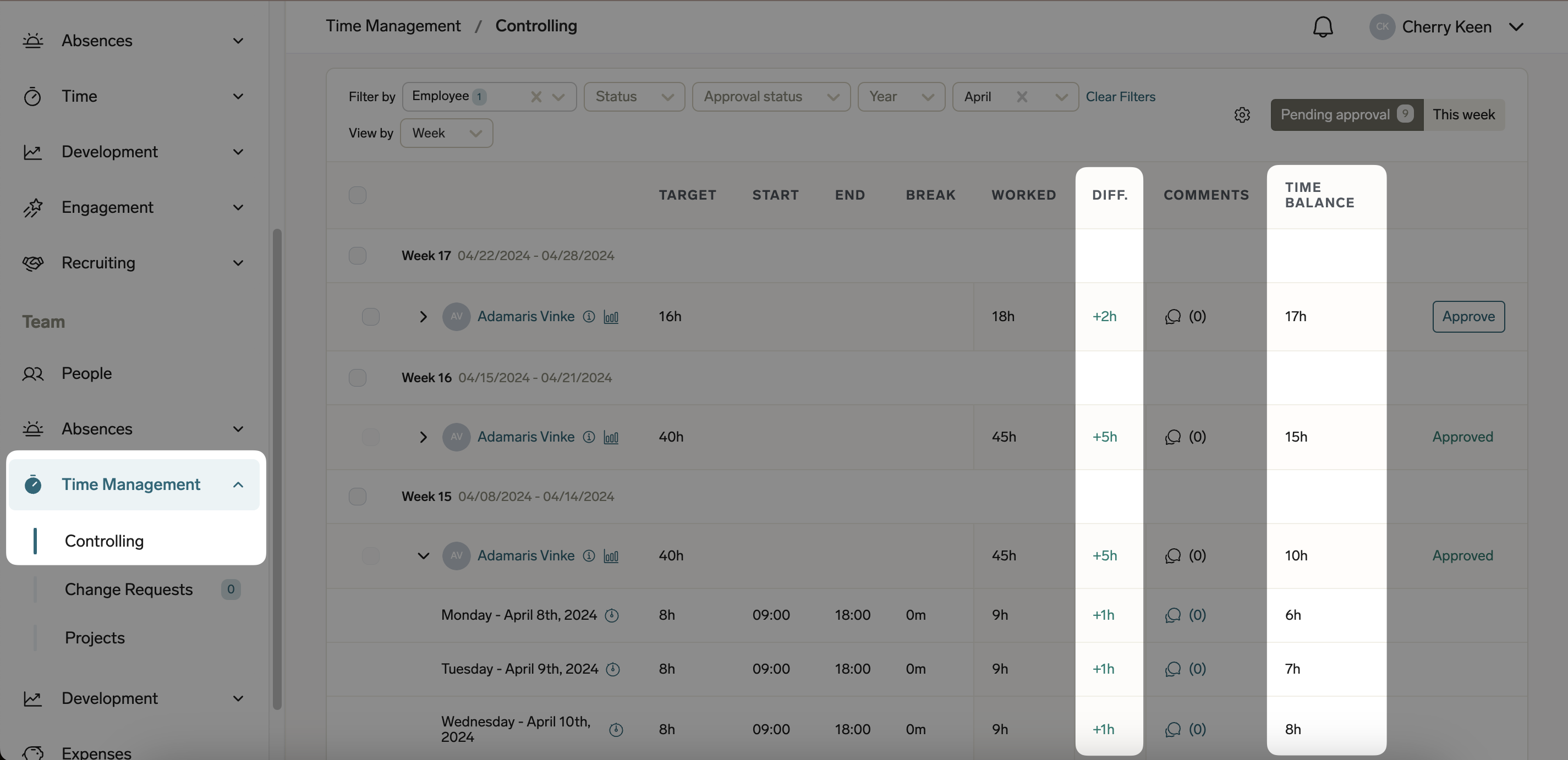Select the Time Management stopwatch icon
The height and width of the screenshot is (760, 1568).
[x=34, y=484]
